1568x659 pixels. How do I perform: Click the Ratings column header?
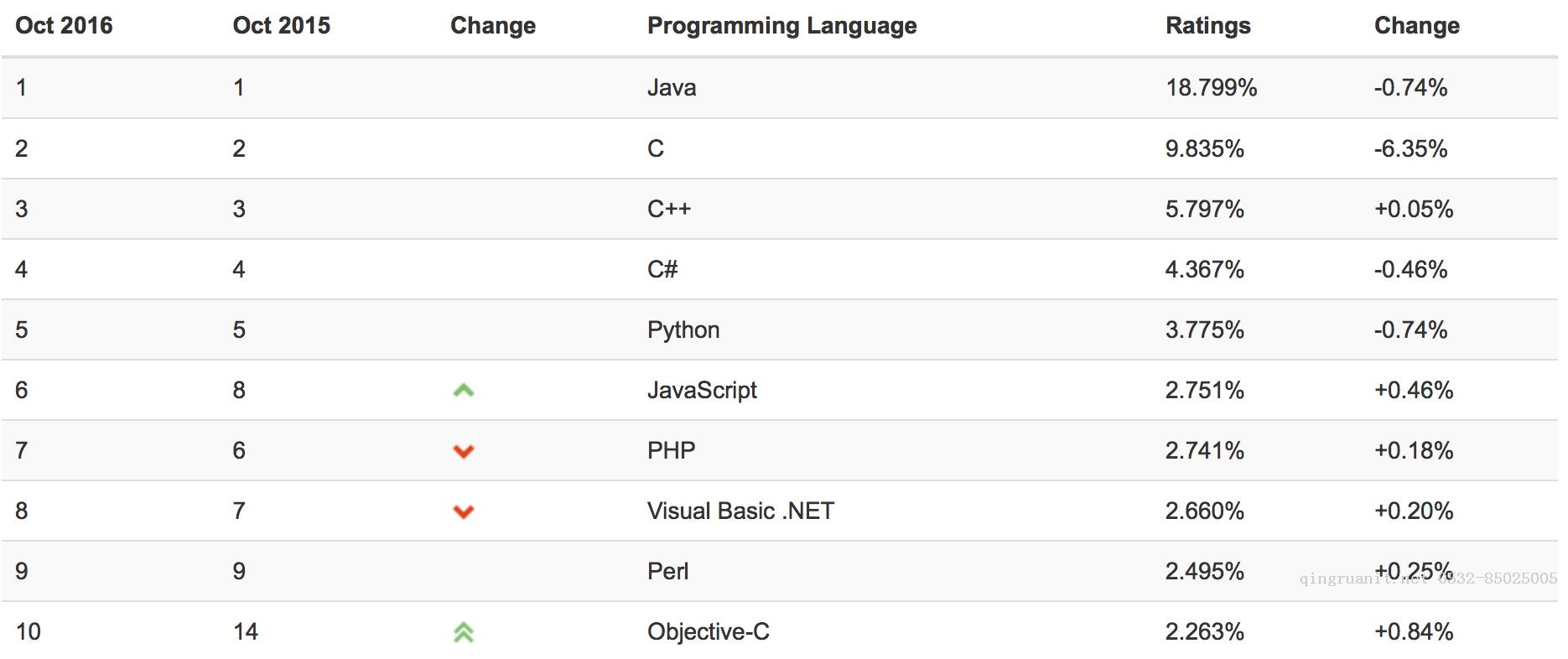pyautogui.click(x=1207, y=25)
